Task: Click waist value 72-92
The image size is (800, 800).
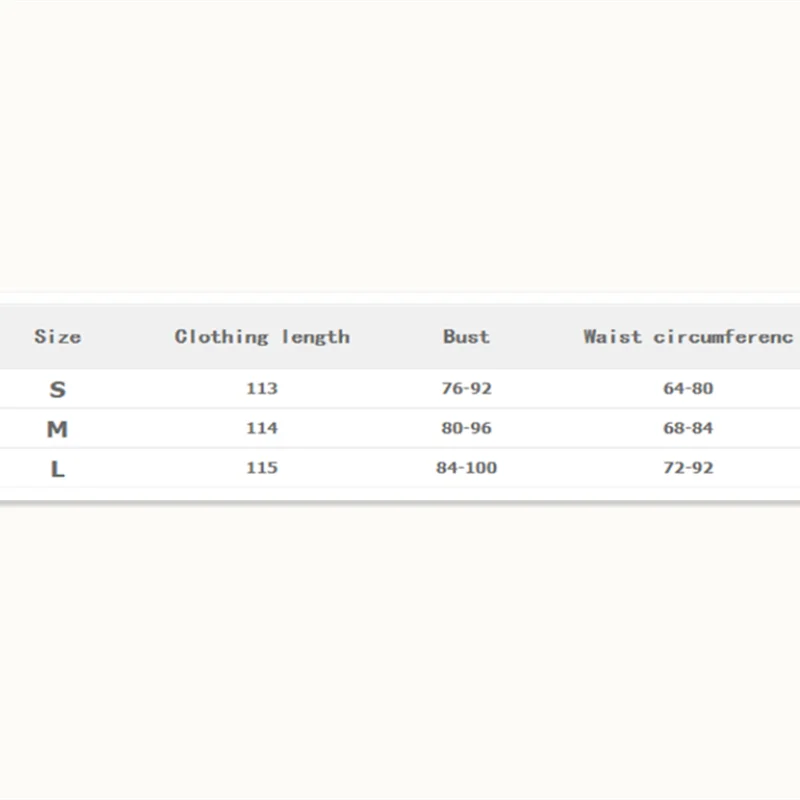Action: click(688, 469)
